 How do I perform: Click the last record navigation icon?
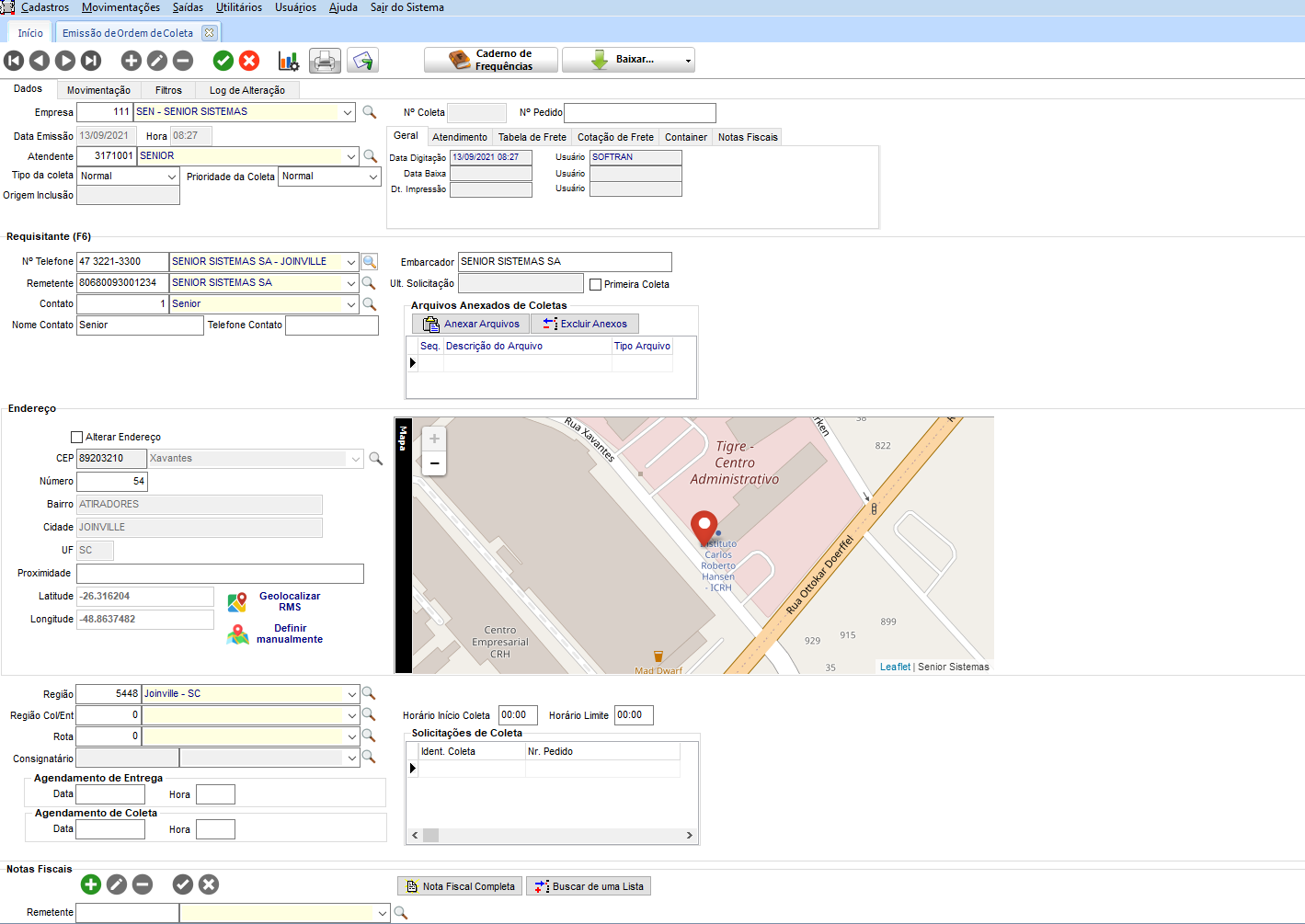[91, 61]
